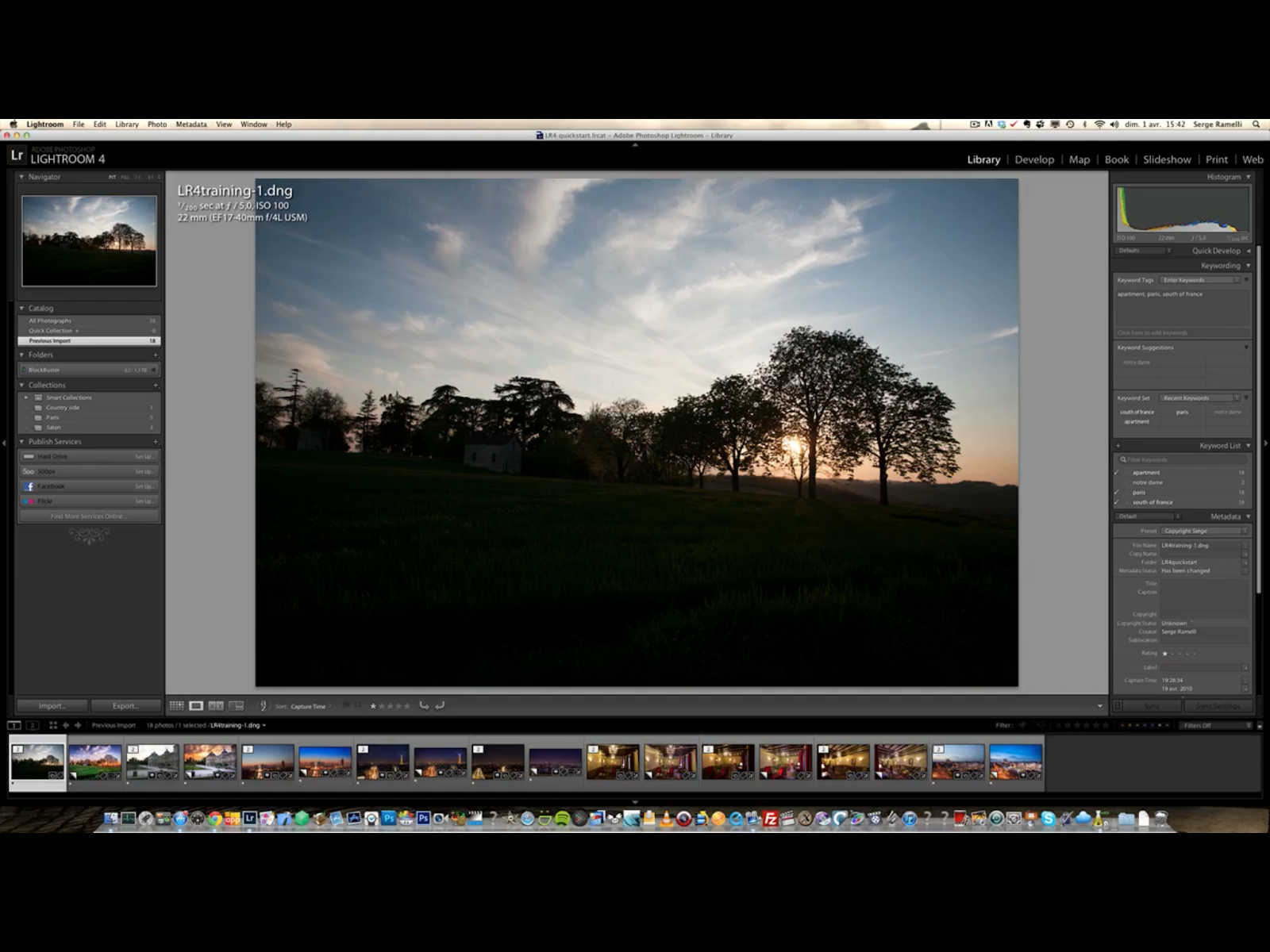Toggle the filter lock switch at filmstrip end
The height and width of the screenshot is (952, 1270).
click(x=1260, y=725)
